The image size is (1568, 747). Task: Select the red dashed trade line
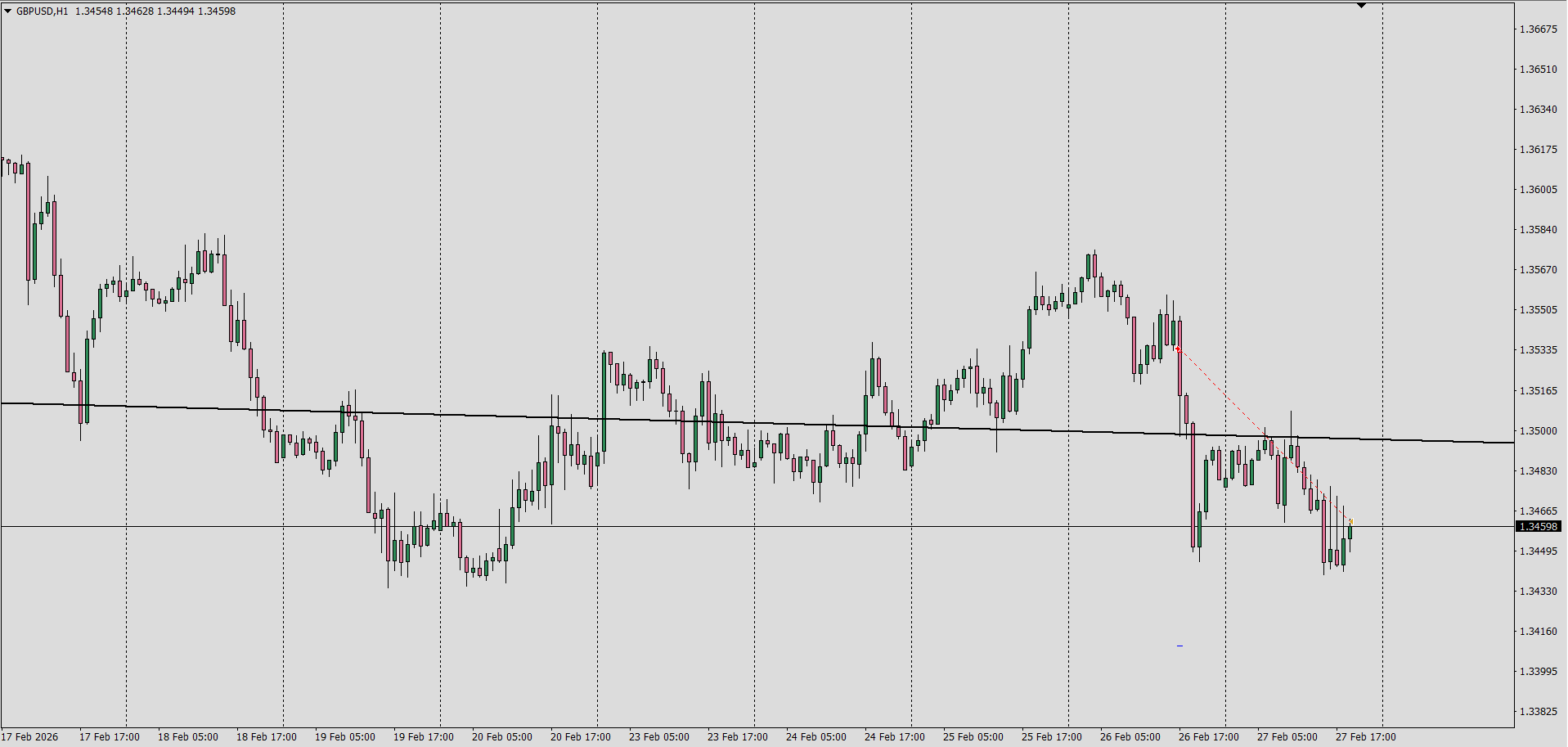point(1264,435)
